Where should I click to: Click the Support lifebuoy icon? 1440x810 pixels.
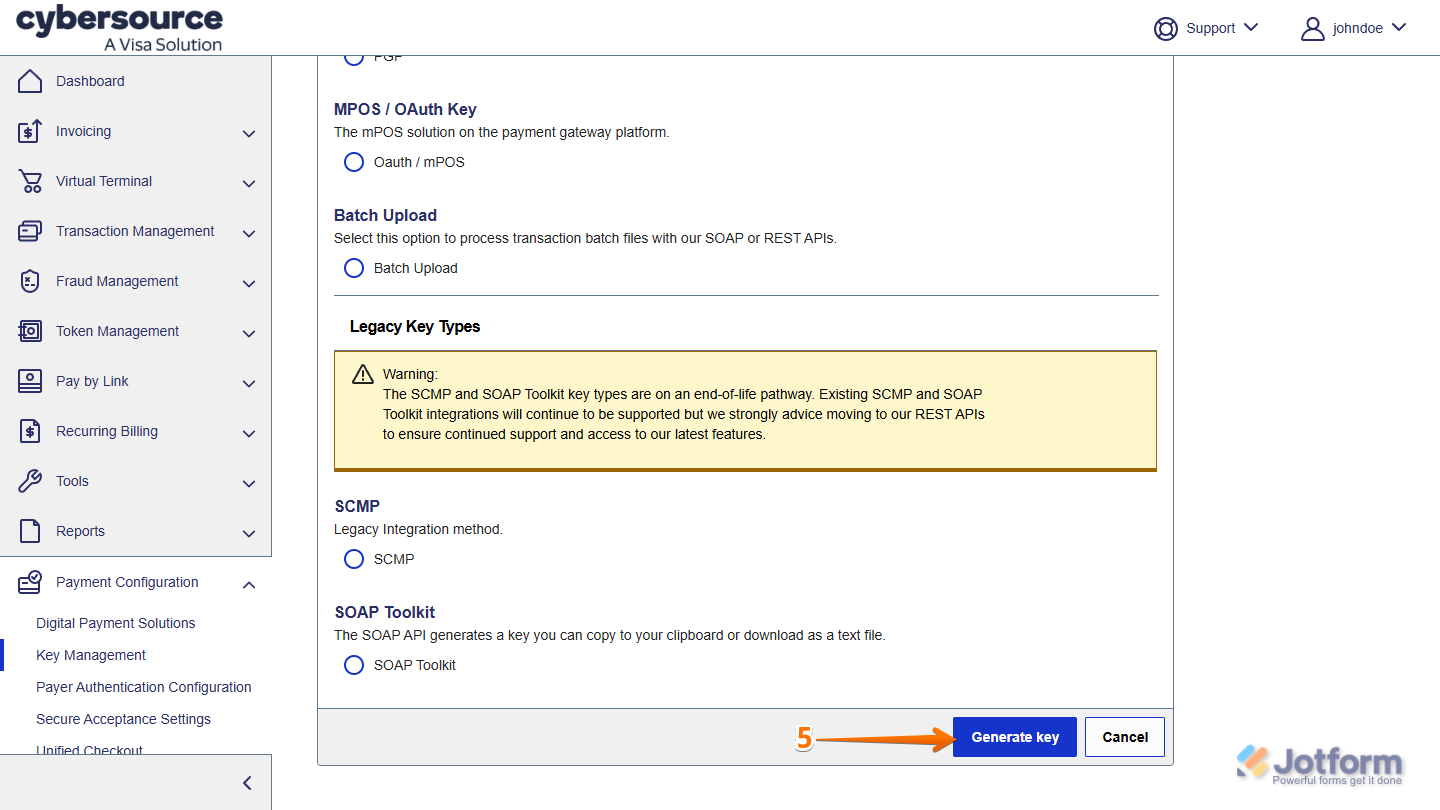tap(1165, 28)
